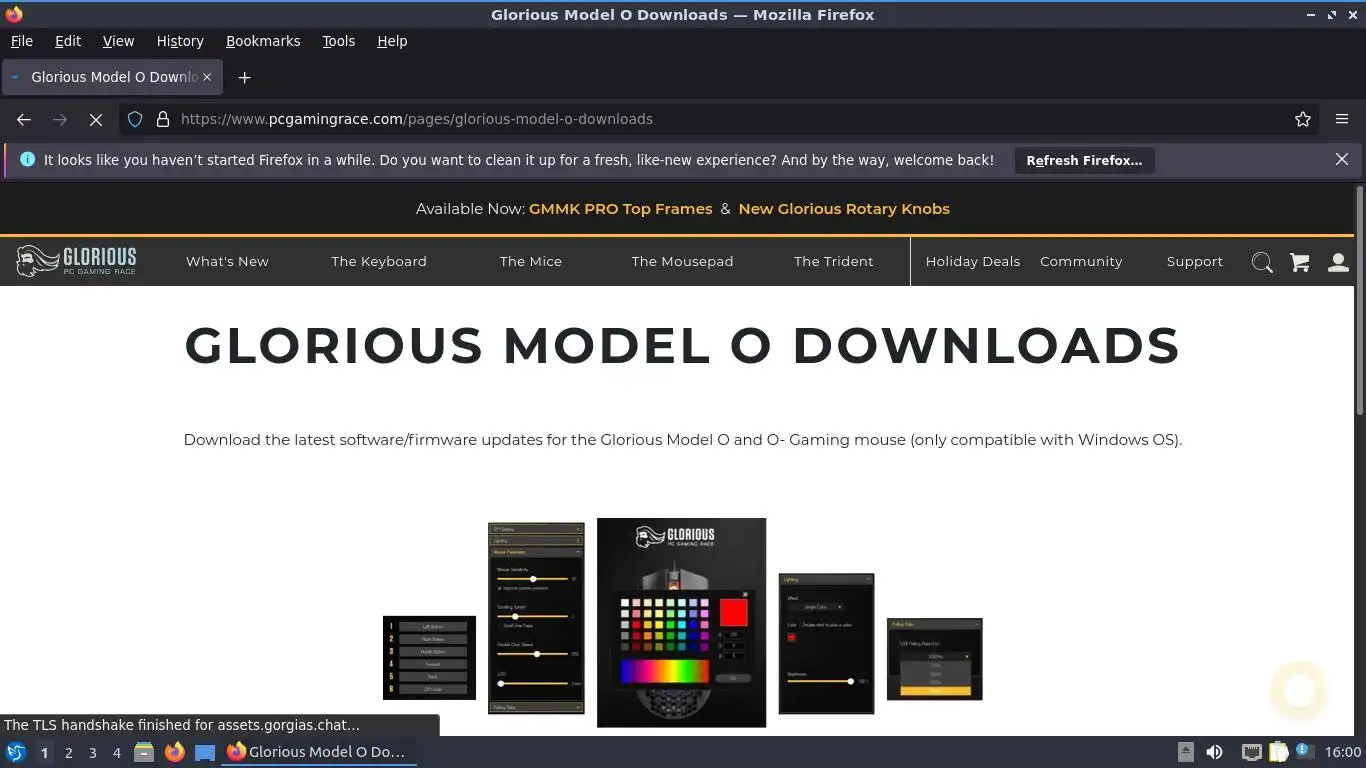1366x768 pixels.
Task: Open the Lubuntu start menu
Action: coord(15,752)
